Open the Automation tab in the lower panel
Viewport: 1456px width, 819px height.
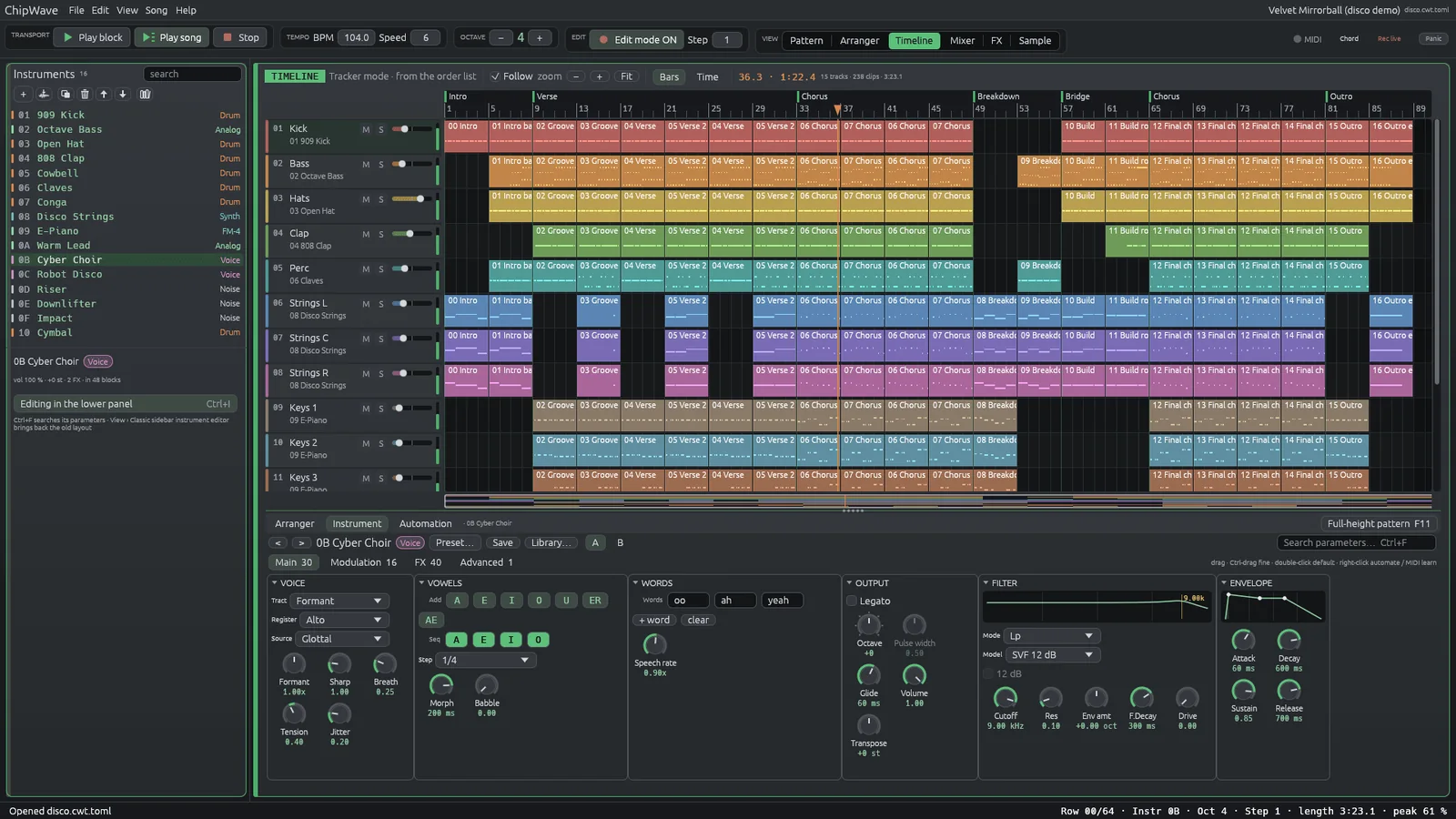point(425,524)
